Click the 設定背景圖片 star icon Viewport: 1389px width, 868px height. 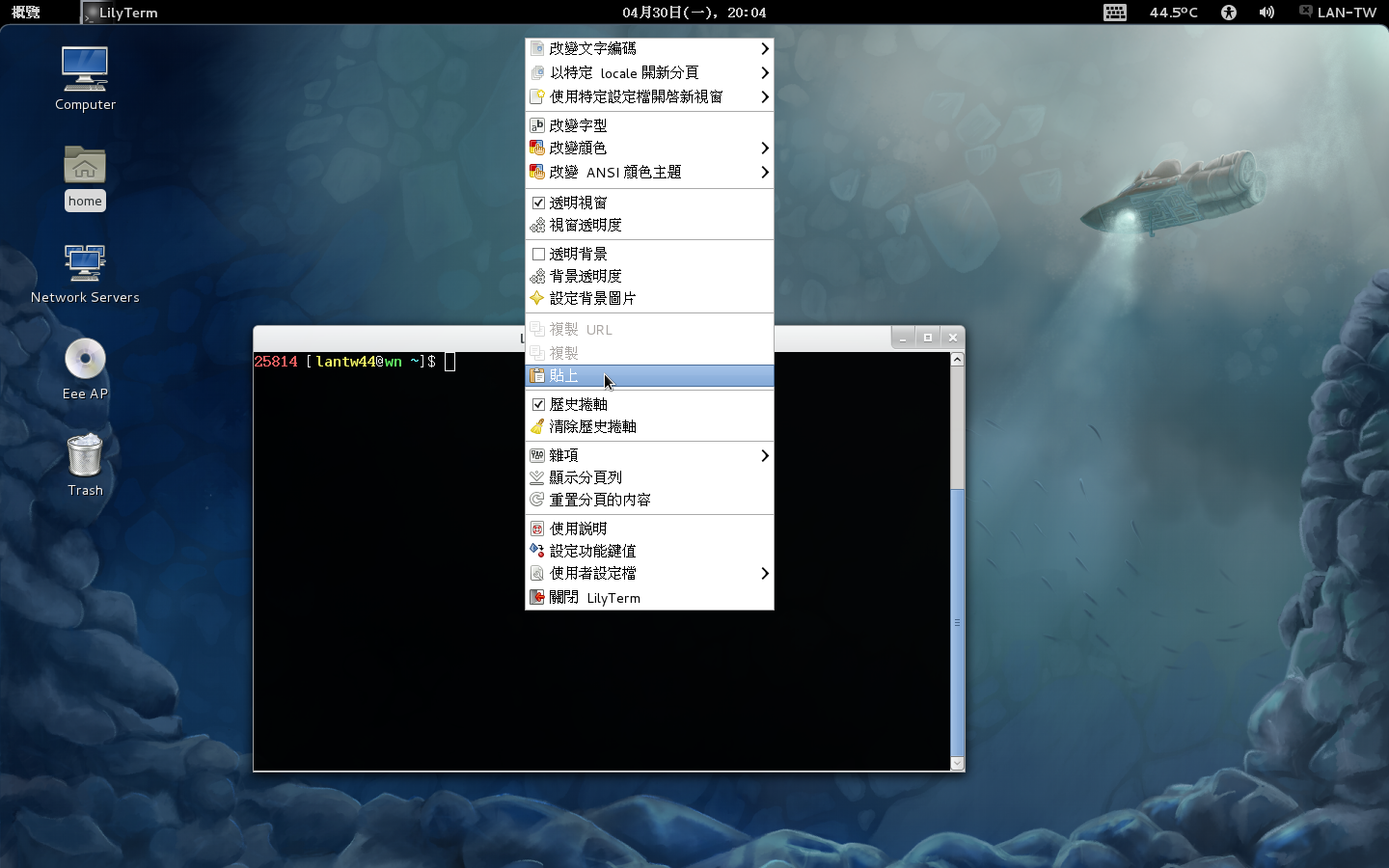click(x=537, y=298)
